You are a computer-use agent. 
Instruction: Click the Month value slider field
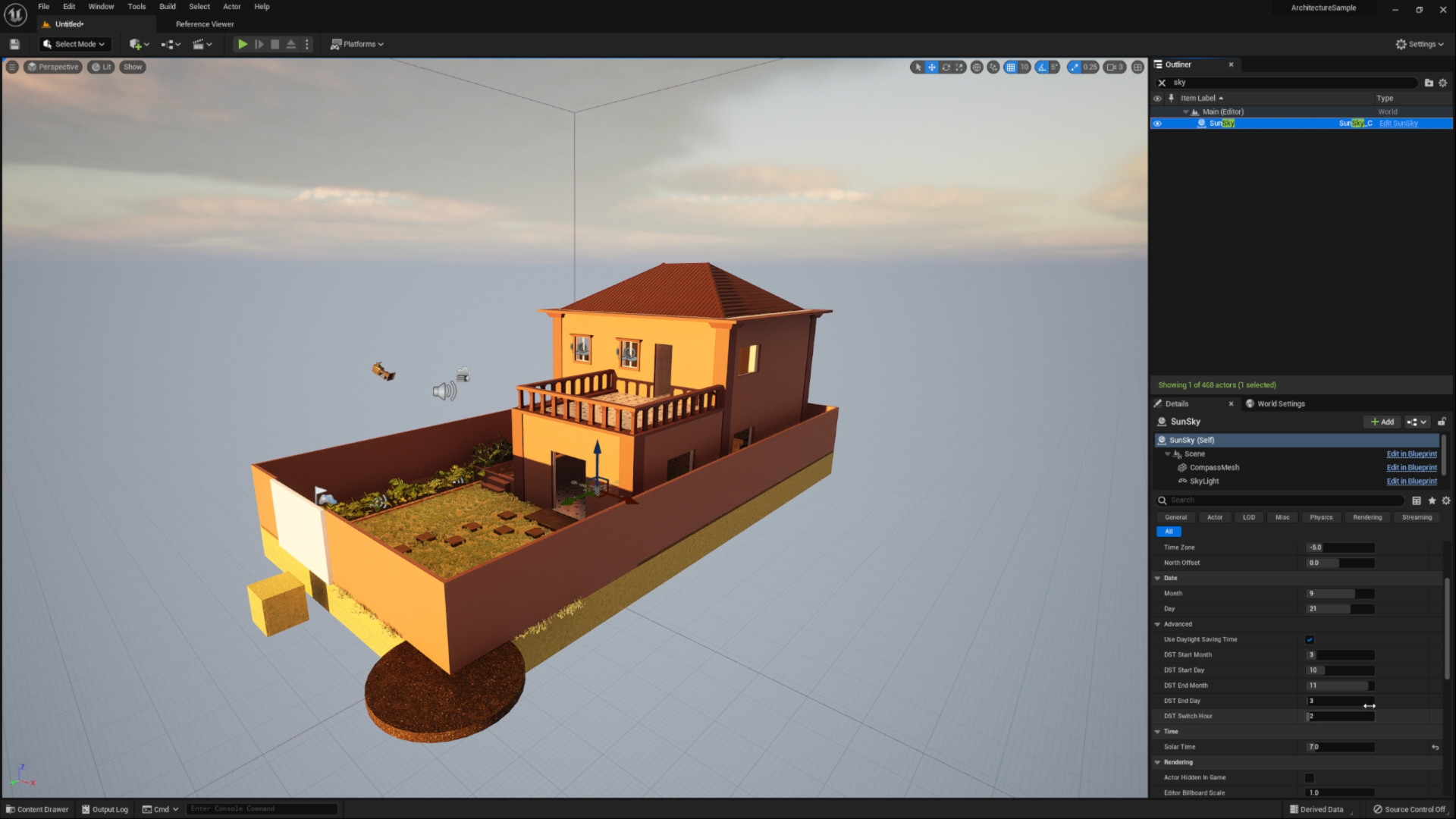pyautogui.click(x=1340, y=594)
